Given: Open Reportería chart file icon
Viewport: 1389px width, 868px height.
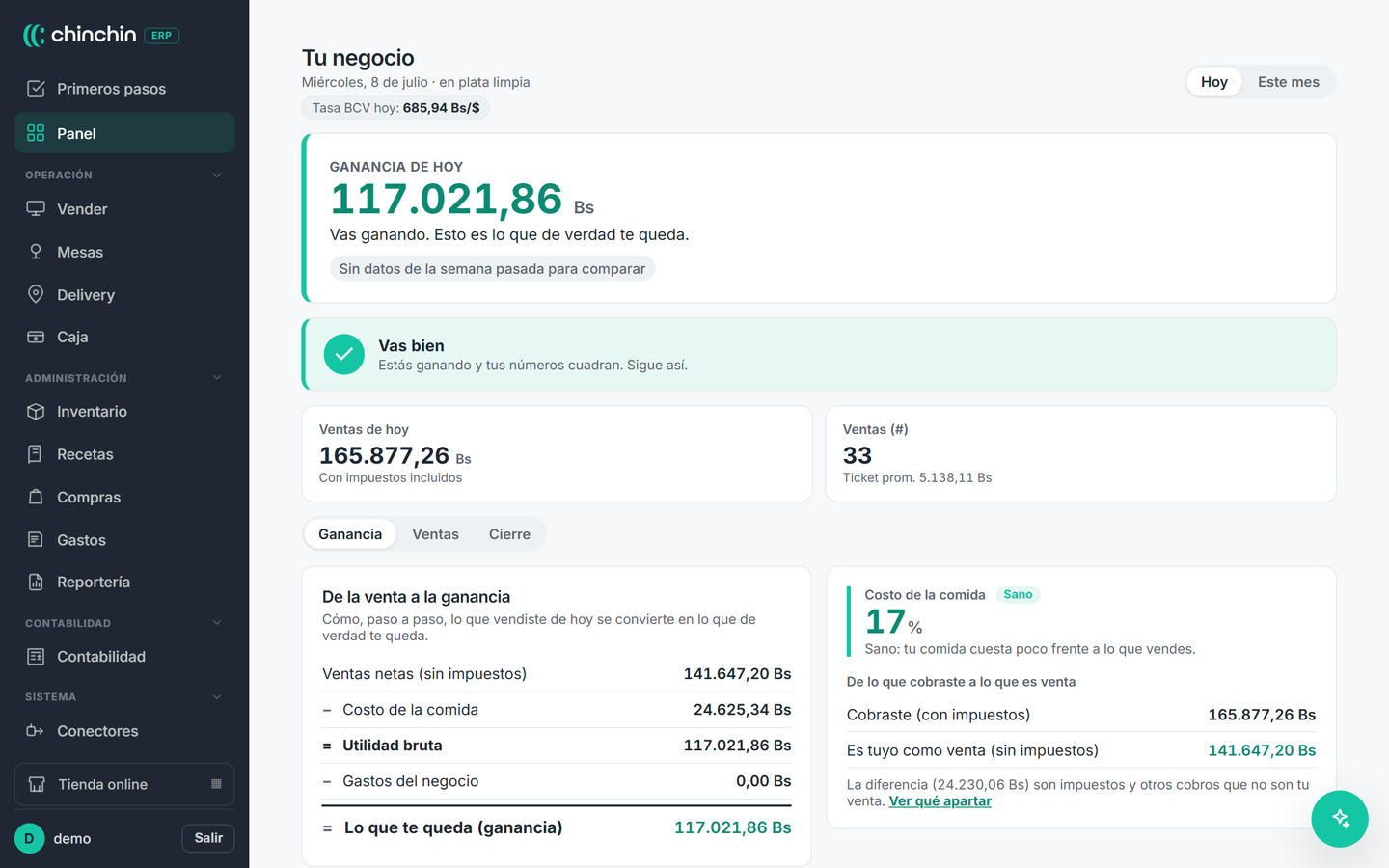Looking at the screenshot, I should (x=36, y=582).
